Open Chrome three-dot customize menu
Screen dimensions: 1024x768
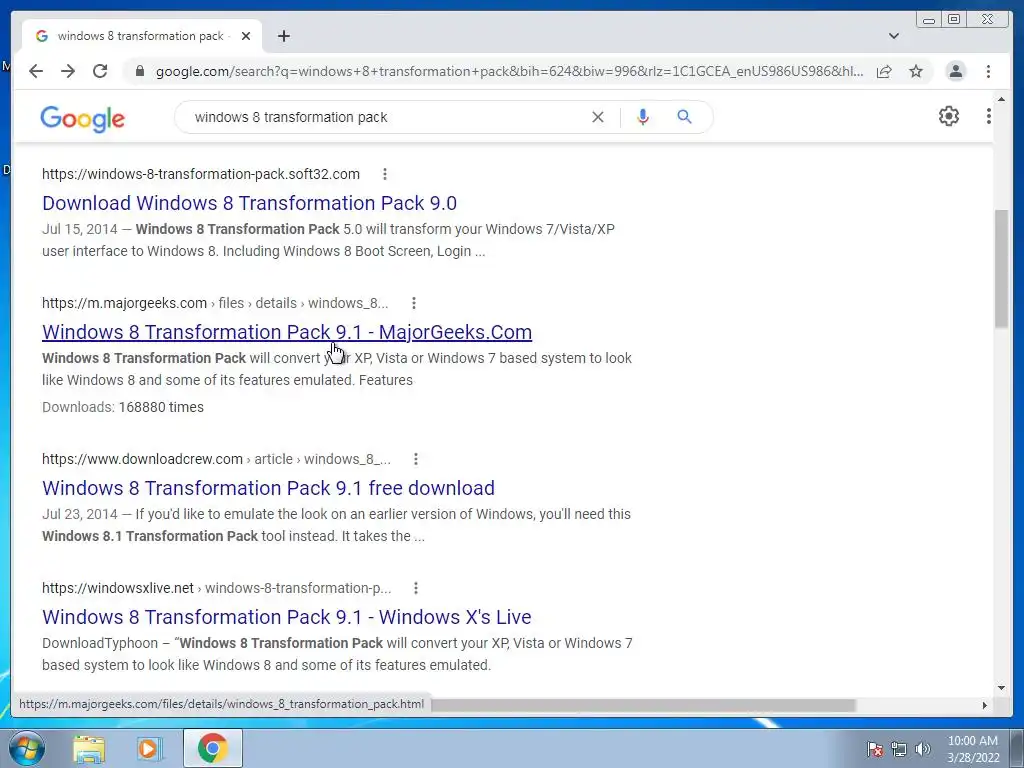(988, 71)
